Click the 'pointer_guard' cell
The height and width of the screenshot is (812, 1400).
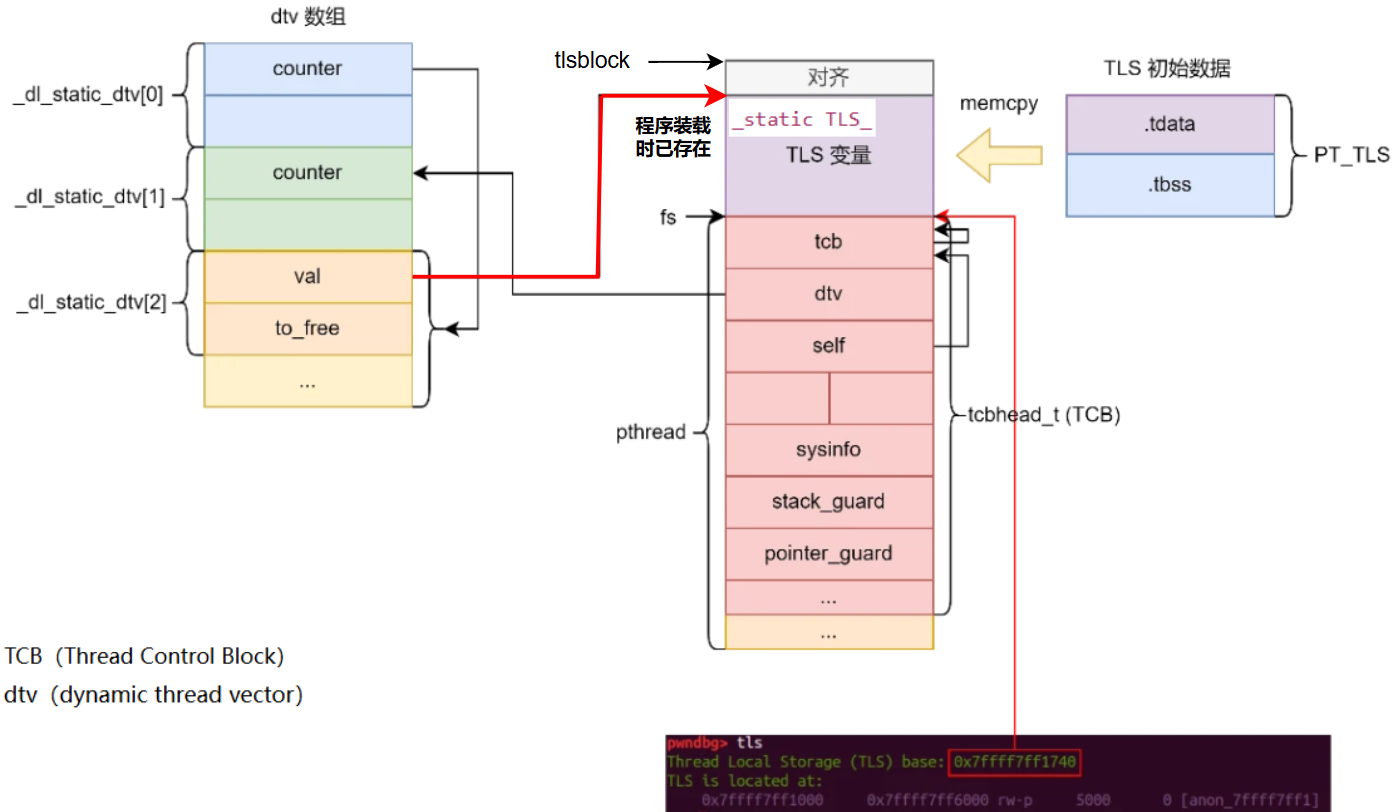[829, 554]
